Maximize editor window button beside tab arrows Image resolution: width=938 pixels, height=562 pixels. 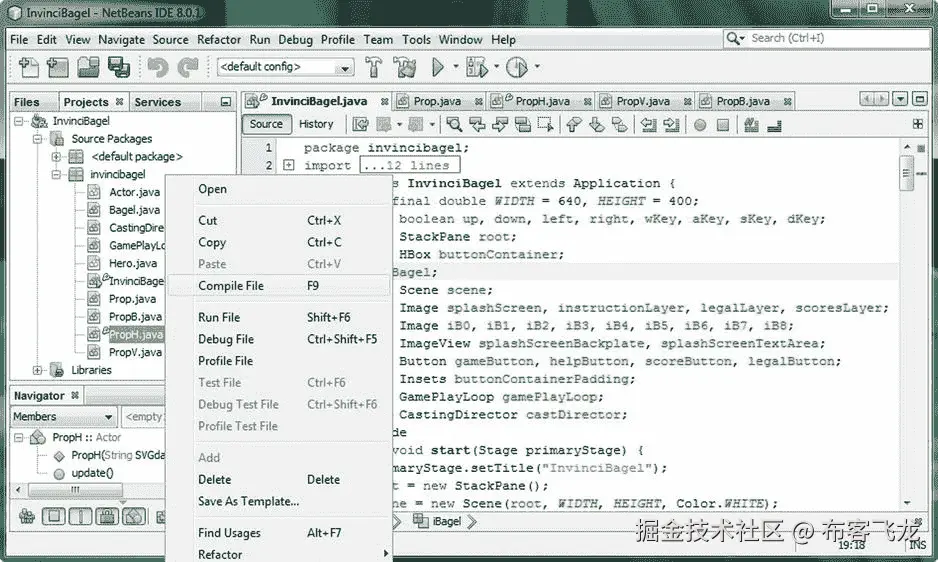click(x=920, y=99)
